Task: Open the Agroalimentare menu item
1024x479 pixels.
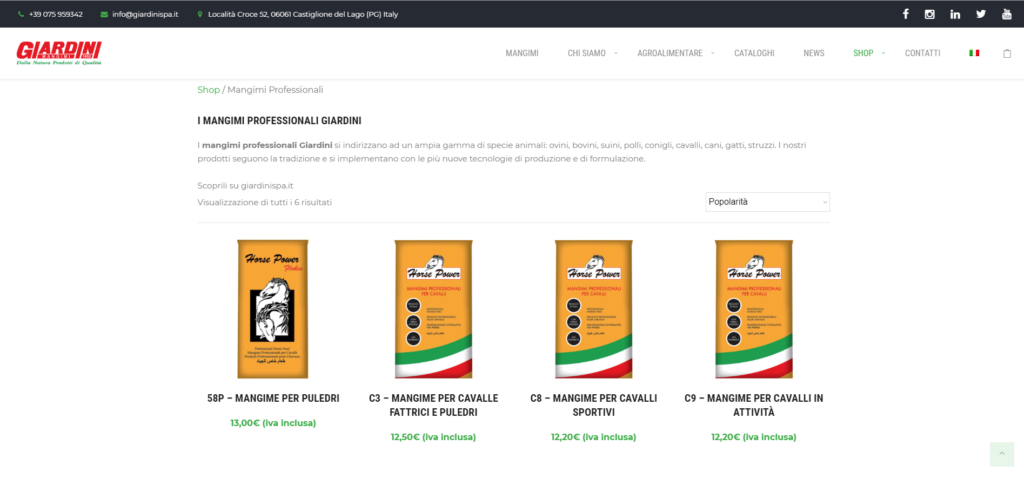Action: [x=670, y=54]
